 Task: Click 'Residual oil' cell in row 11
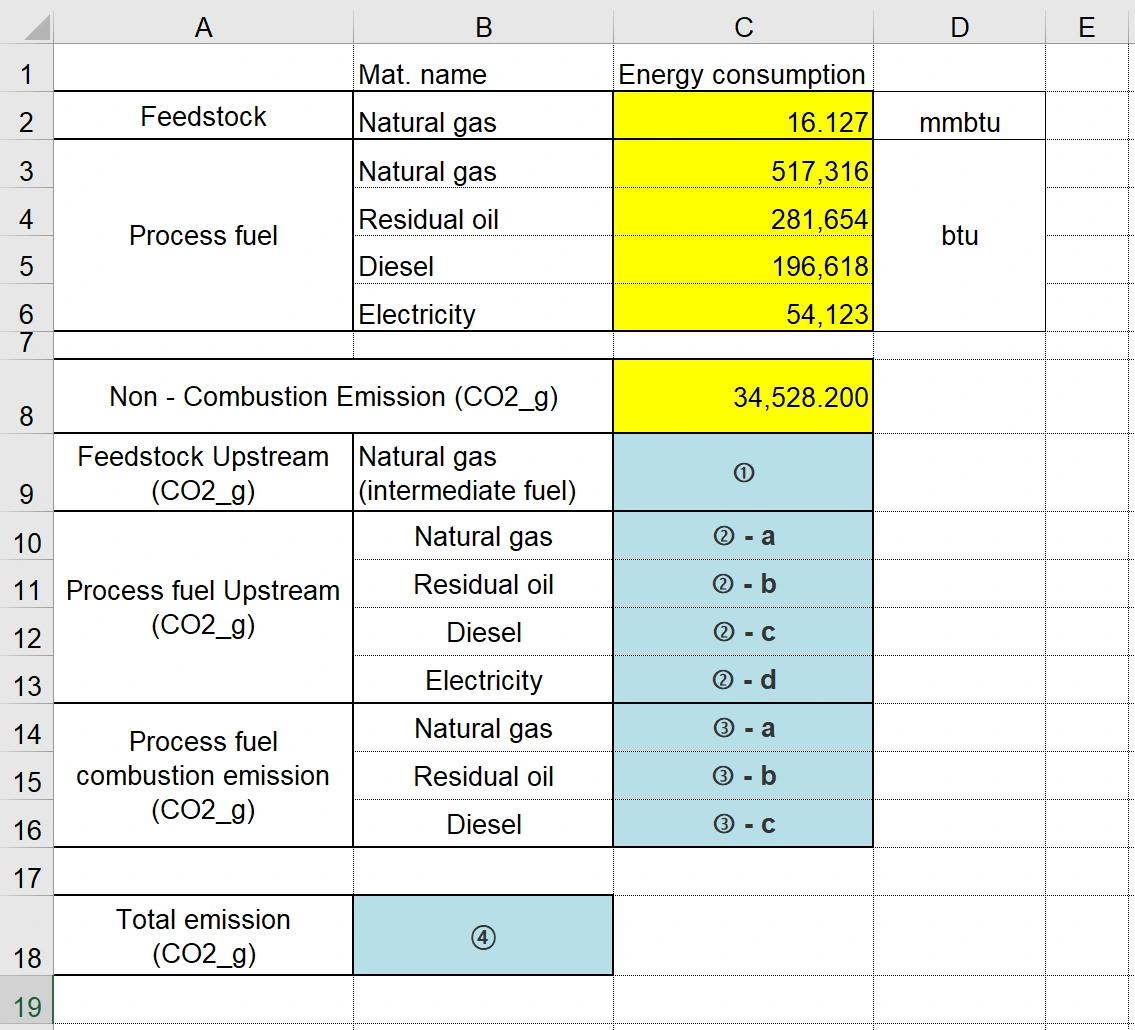[484, 583]
